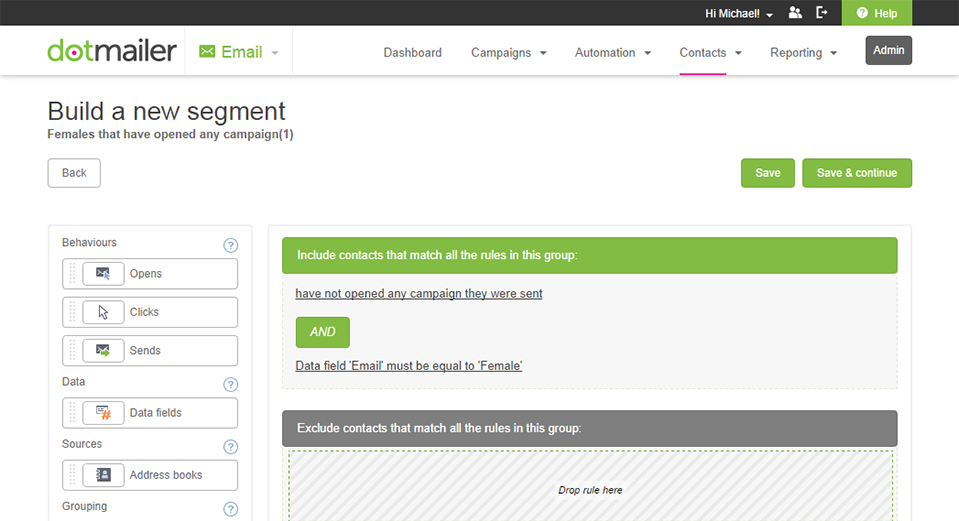Click the Opens behaviour rule icon
The width and height of the screenshot is (959, 521).
(x=103, y=274)
